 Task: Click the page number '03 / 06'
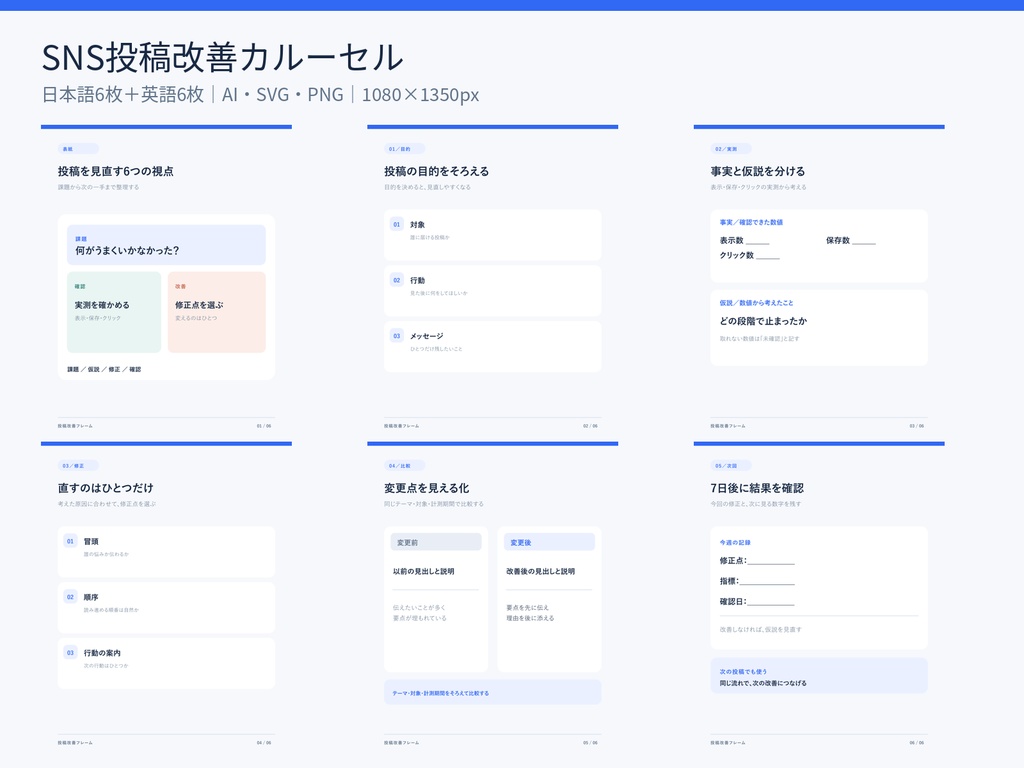917,426
